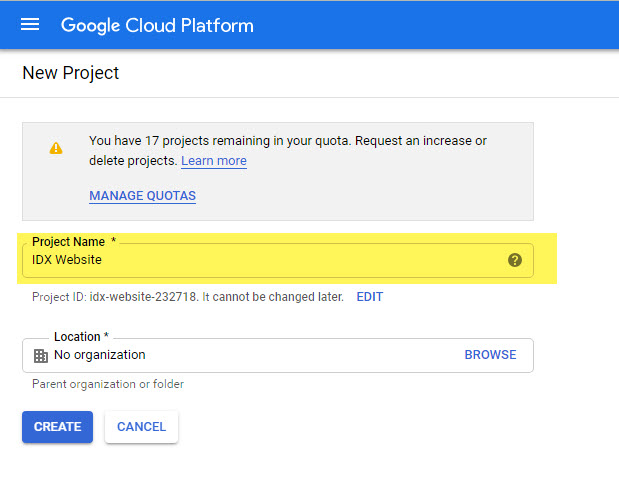Open the hamburger navigation menu
Image resolution: width=619 pixels, height=480 pixels.
pyautogui.click(x=30, y=24)
